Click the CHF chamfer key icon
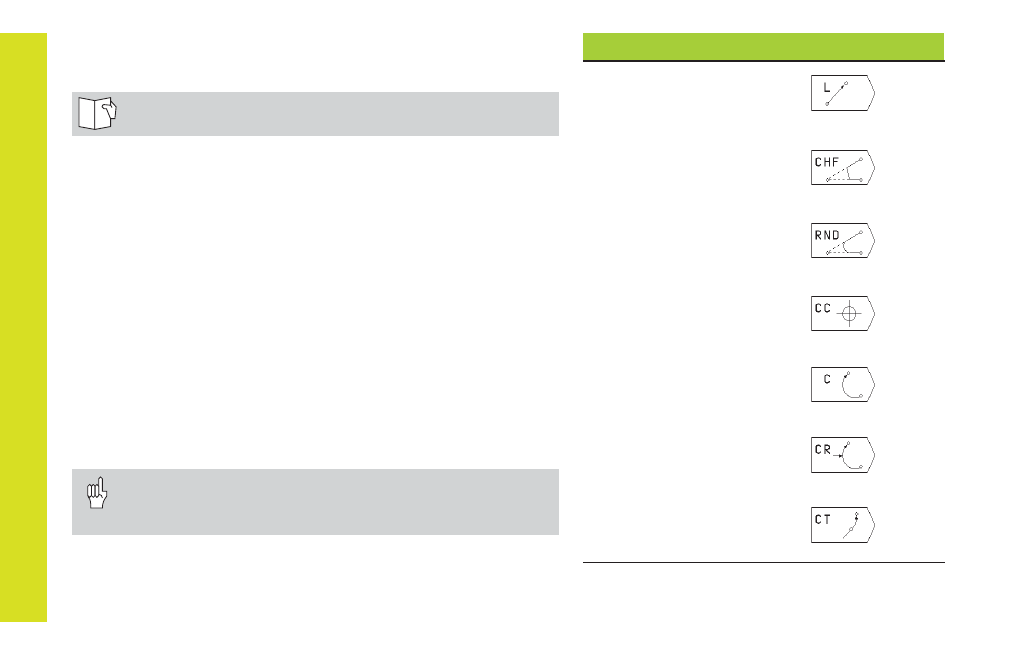 click(x=843, y=168)
